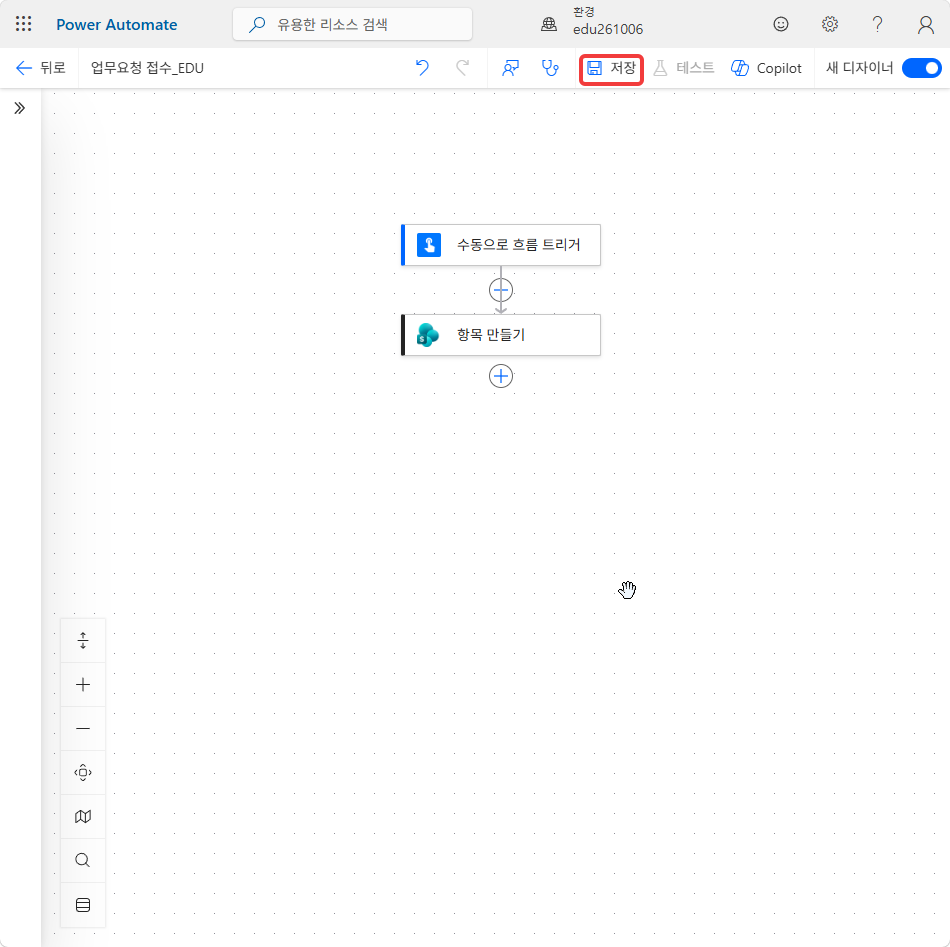
Task: Save the flow with 저장
Action: [x=611, y=68]
